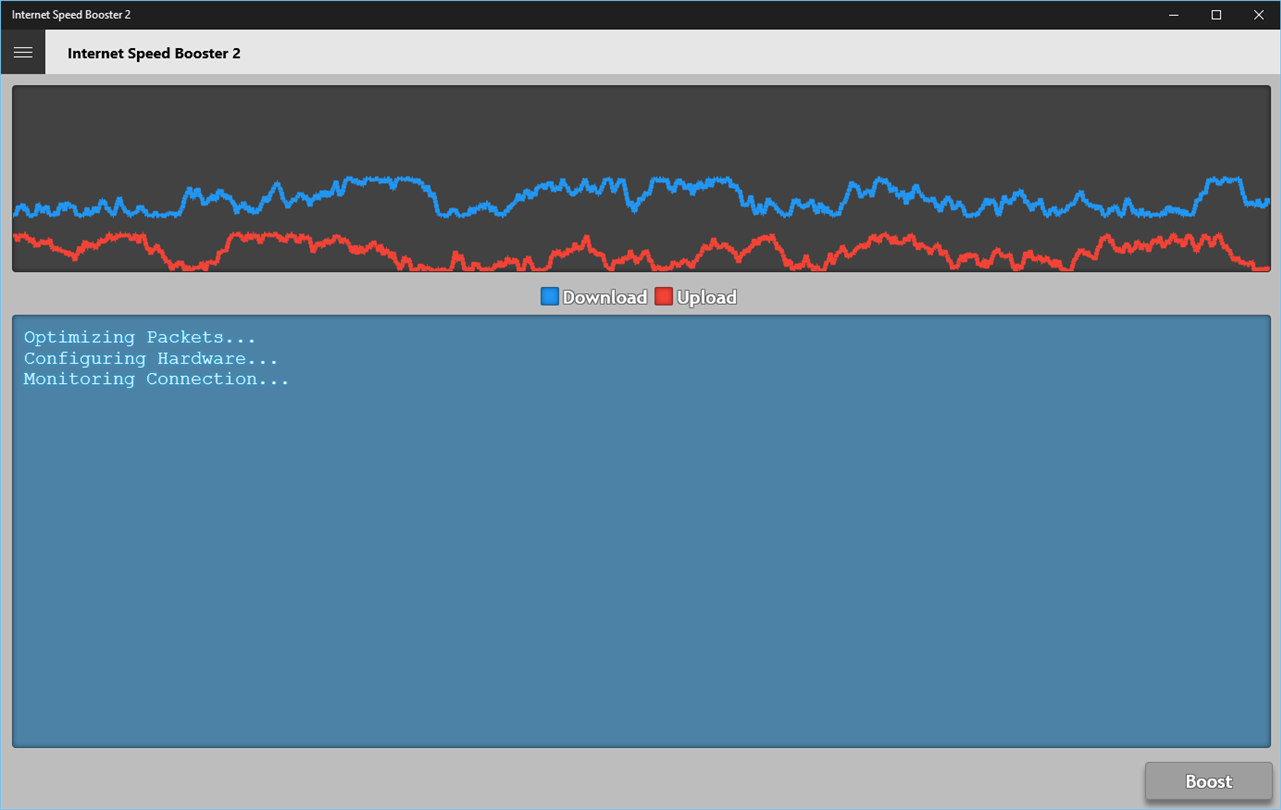Click the Internet Speed Booster 2 header title
This screenshot has width=1281, height=810.
pyautogui.click(x=154, y=53)
